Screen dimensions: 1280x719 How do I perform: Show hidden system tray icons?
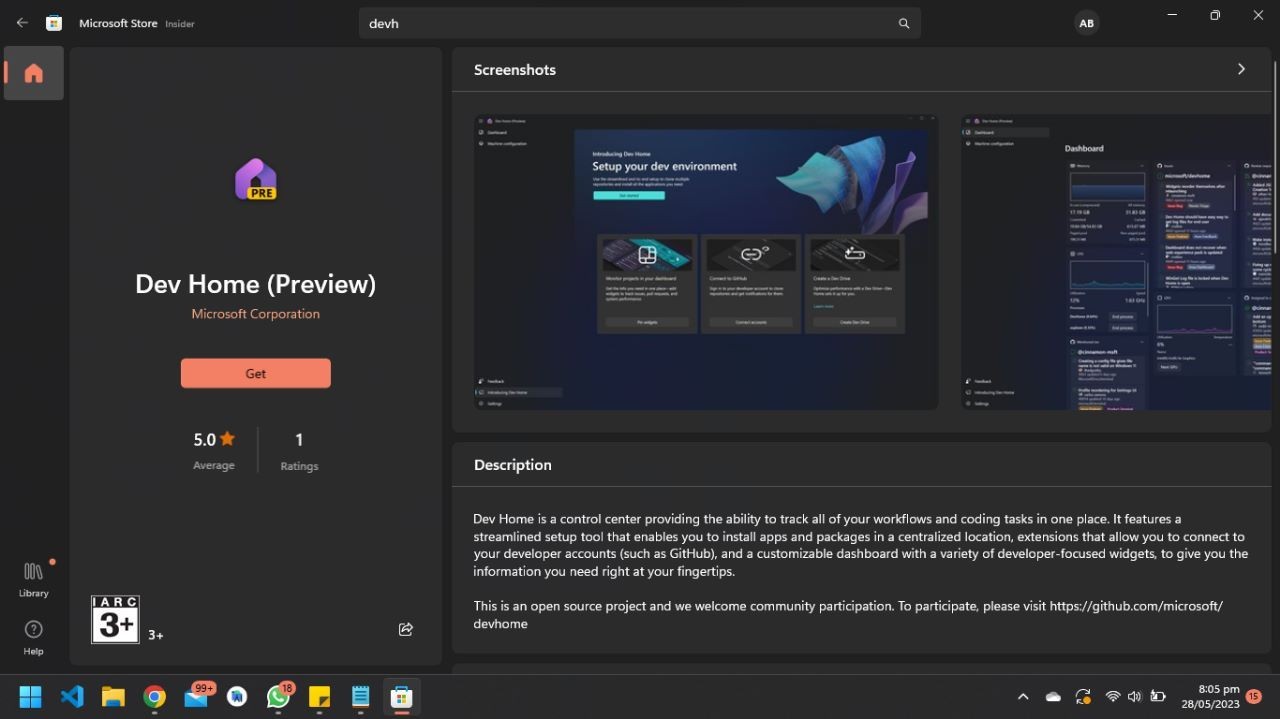[1023, 697]
